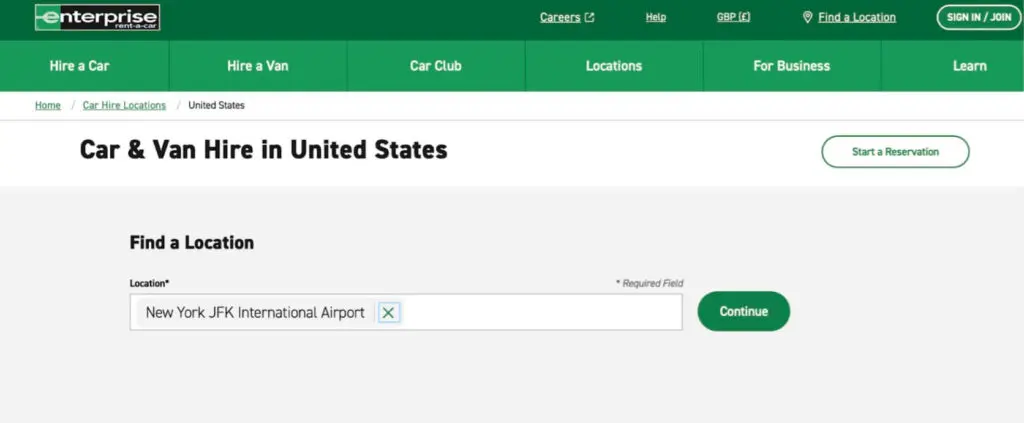This screenshot has width=1024, height=423.
Task: Focus the Location input field
Action: coord(540,313)
